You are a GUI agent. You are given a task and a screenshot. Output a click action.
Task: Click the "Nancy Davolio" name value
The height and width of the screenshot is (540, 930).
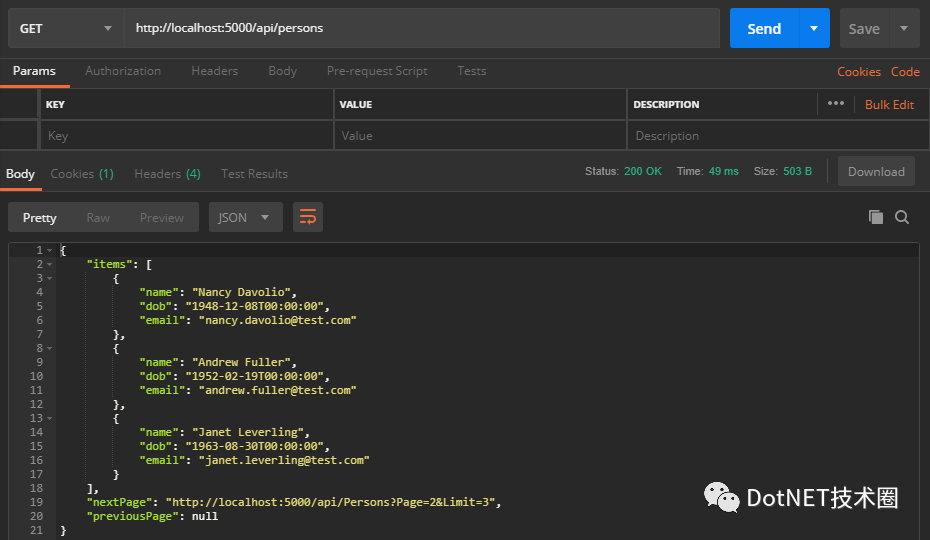[241, 292]
